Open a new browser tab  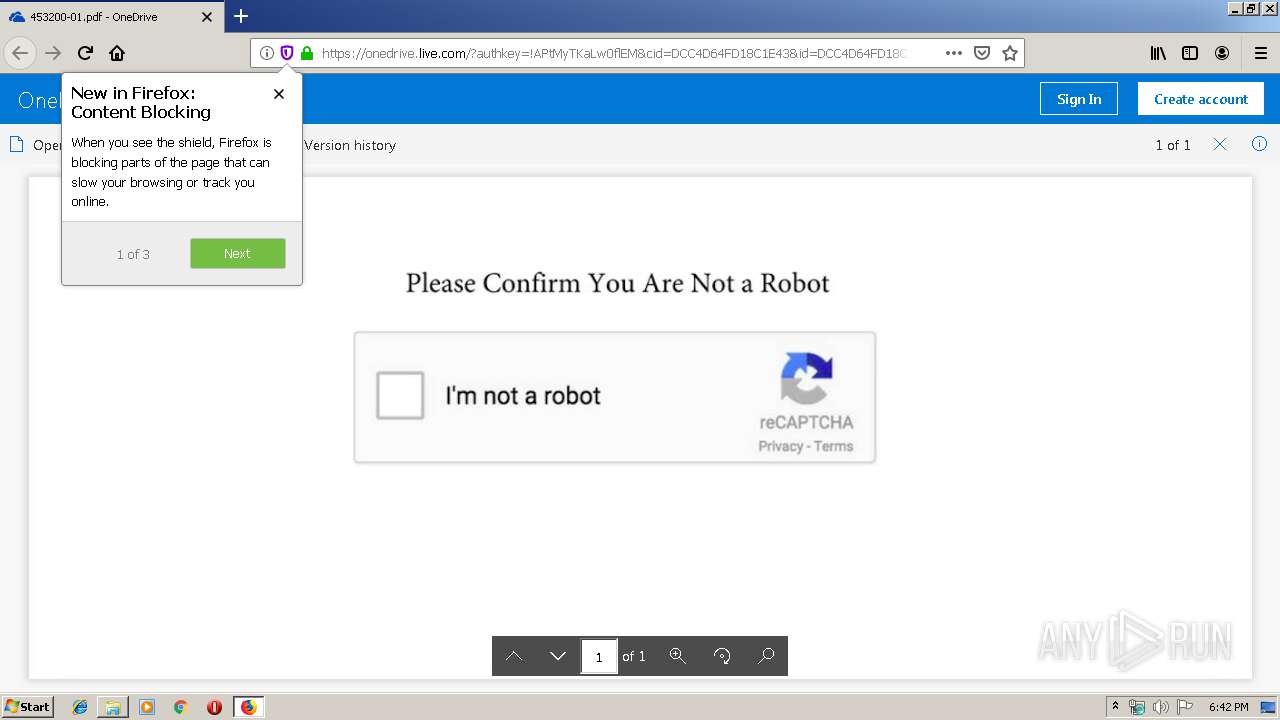tap(241, 16)
